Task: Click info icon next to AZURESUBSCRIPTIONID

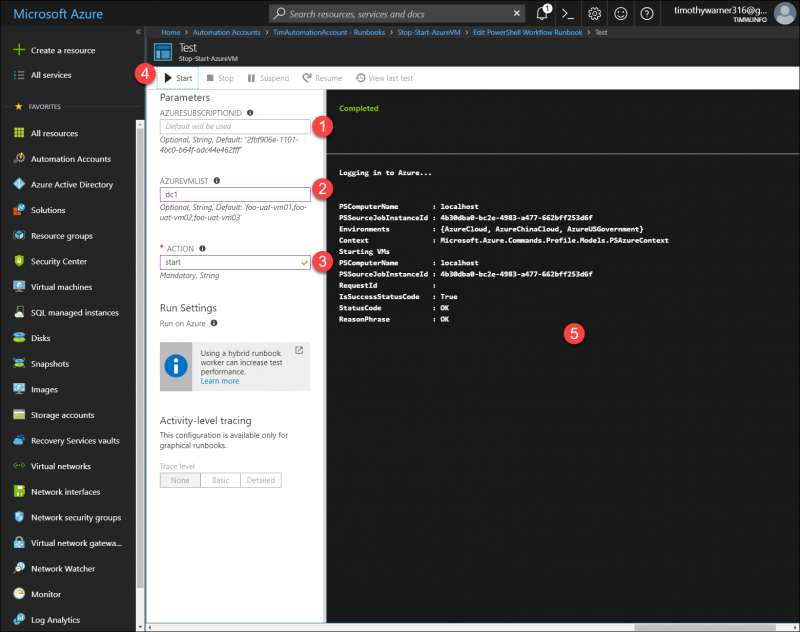Action: 250,113
